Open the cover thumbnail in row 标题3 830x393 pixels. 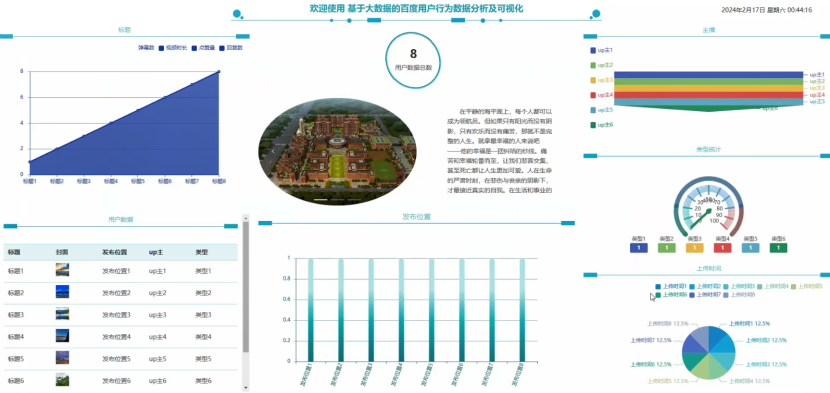point(62,314)
